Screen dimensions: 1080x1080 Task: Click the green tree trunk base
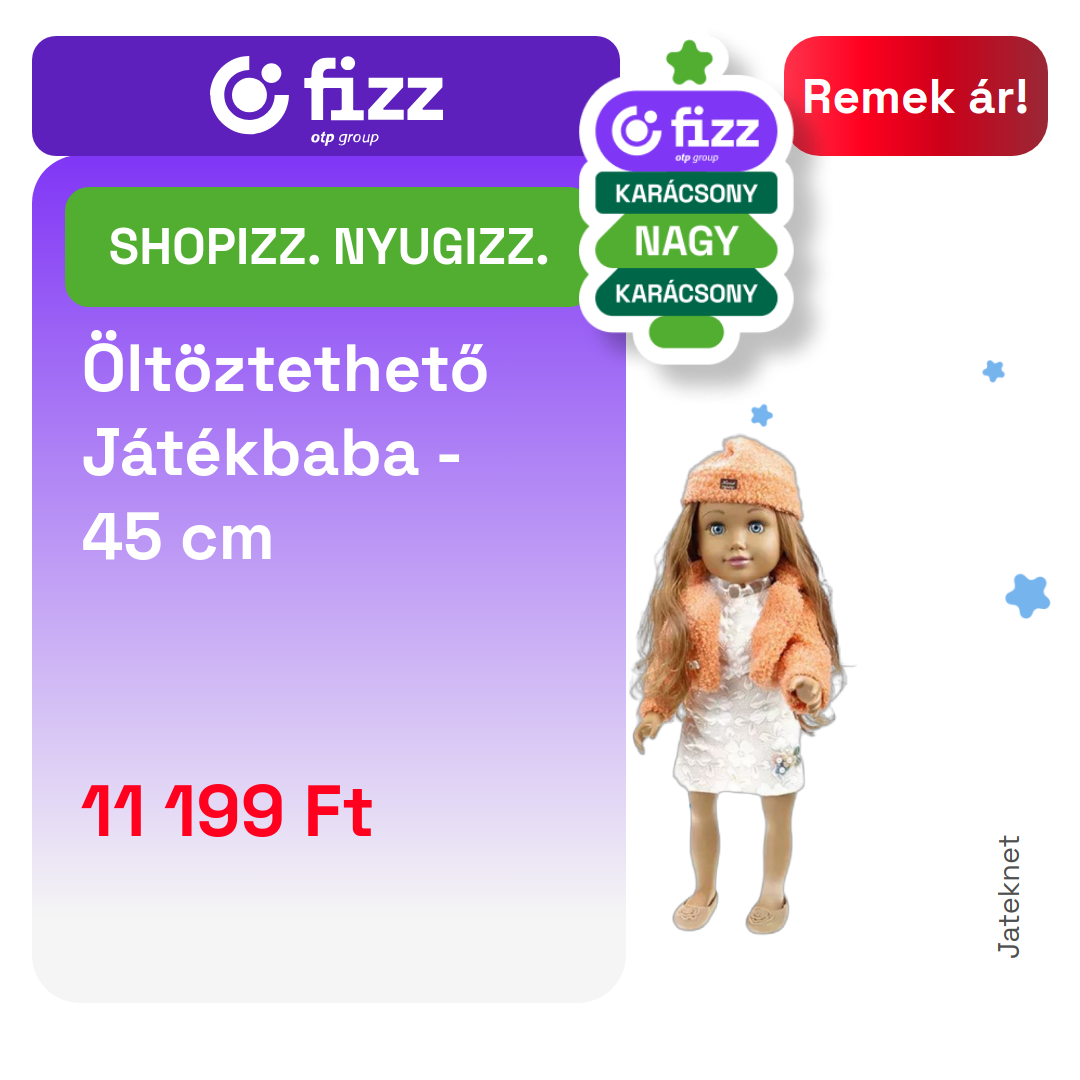coord(686,332)
